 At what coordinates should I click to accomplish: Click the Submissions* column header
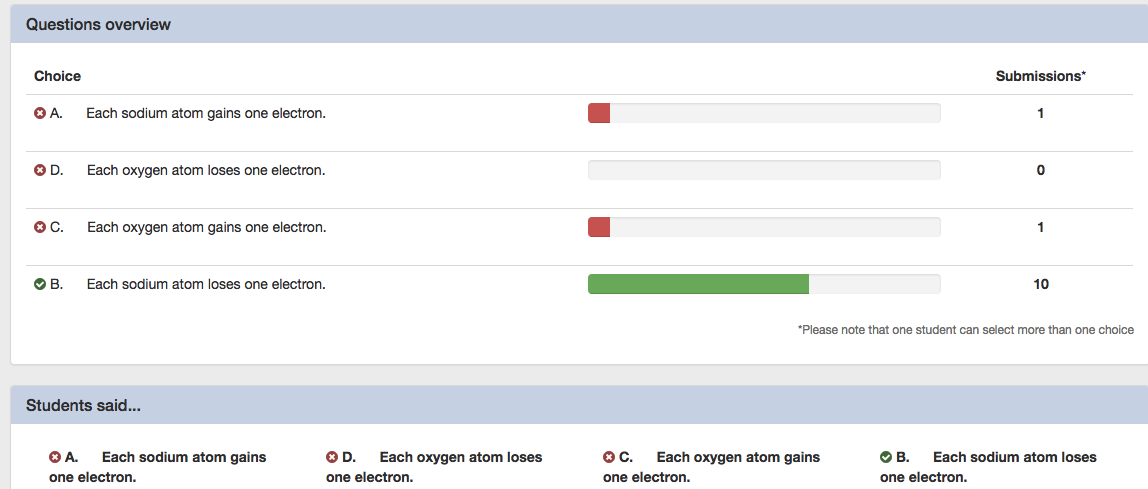(1040, 76)
